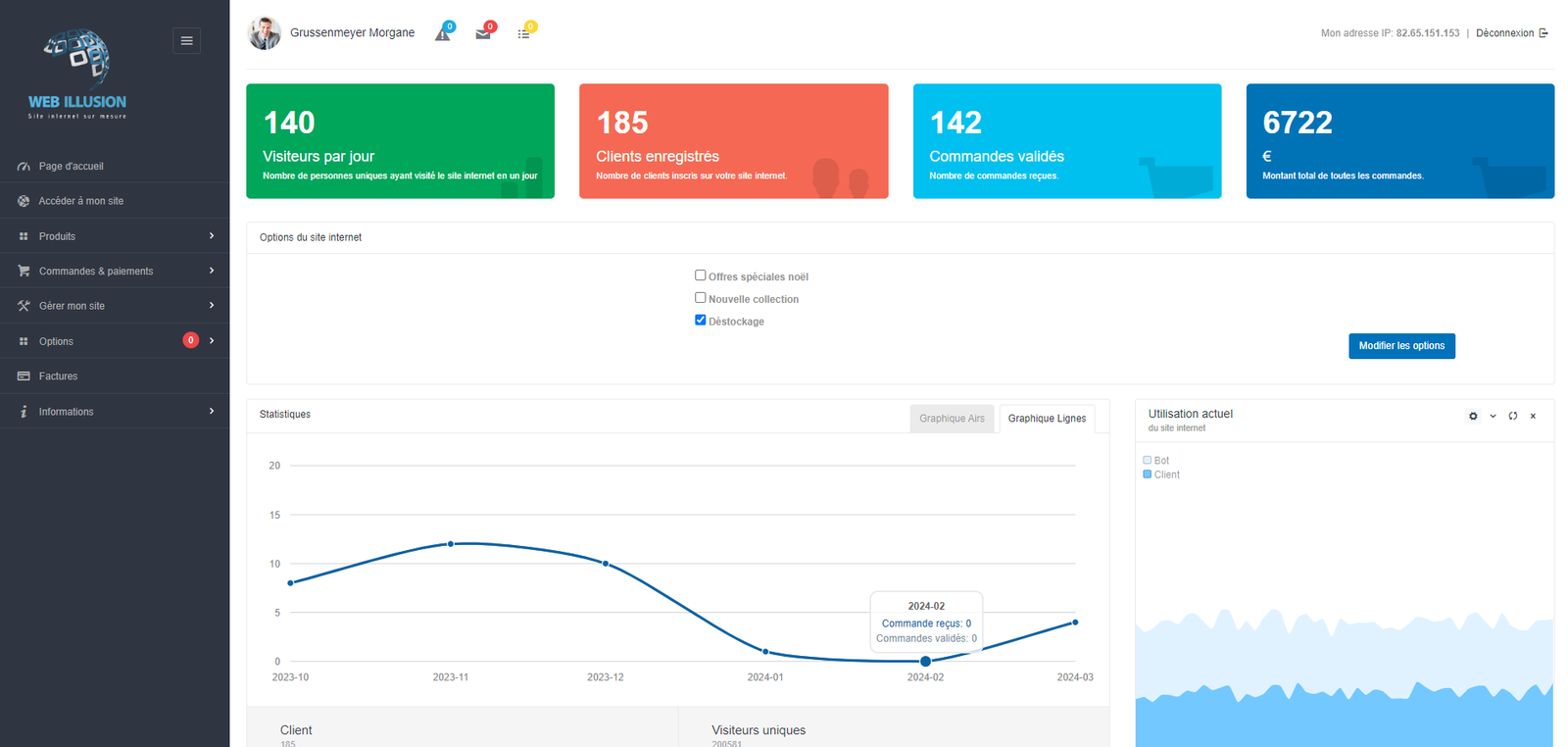The height and width of the screenshot is (747, 1568).
Task: Open the green Visiteurs par jour card
Action: tap(400, 141)
